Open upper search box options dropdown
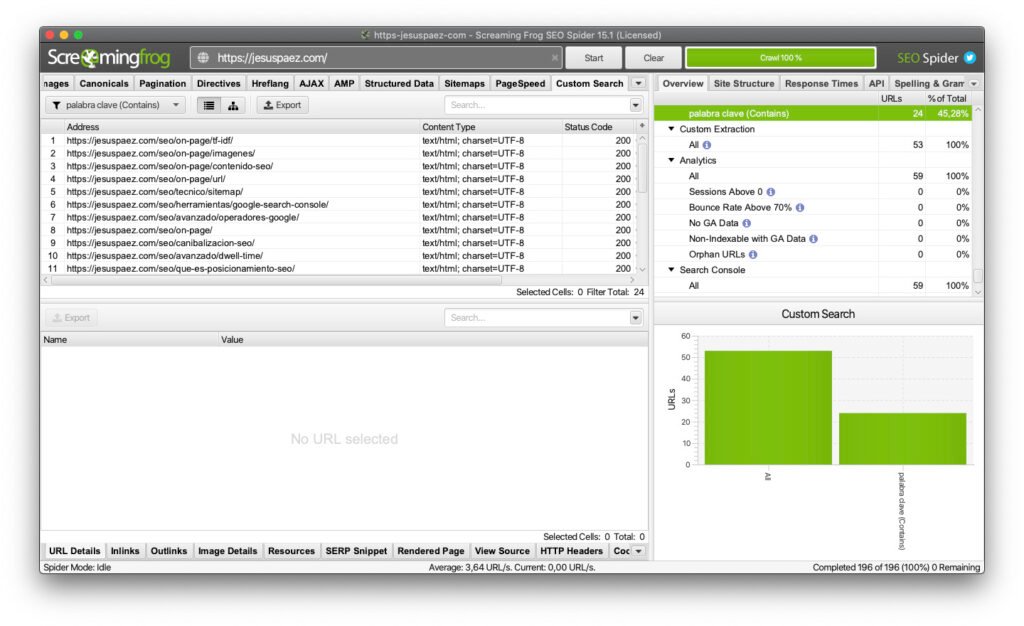 [635, 105]
